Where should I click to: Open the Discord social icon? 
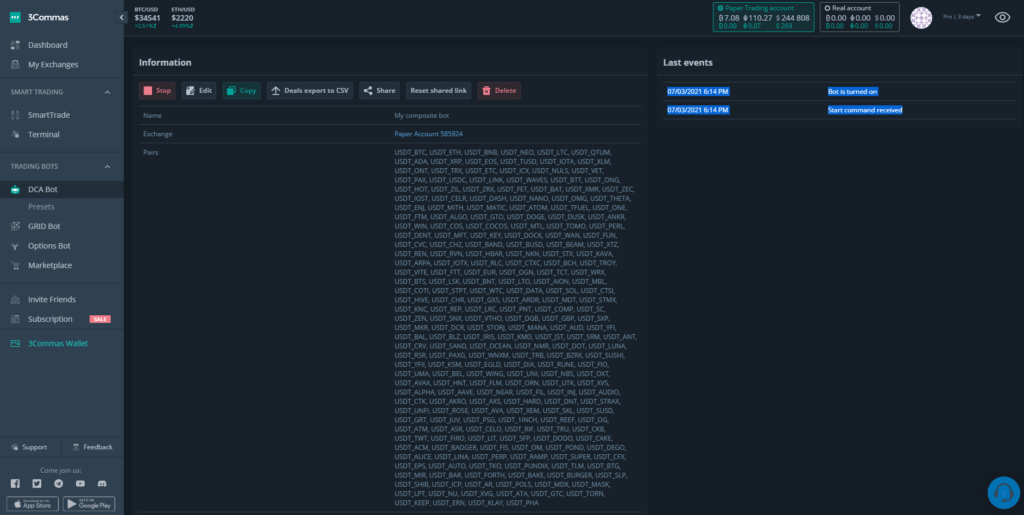tap(102, 484)
